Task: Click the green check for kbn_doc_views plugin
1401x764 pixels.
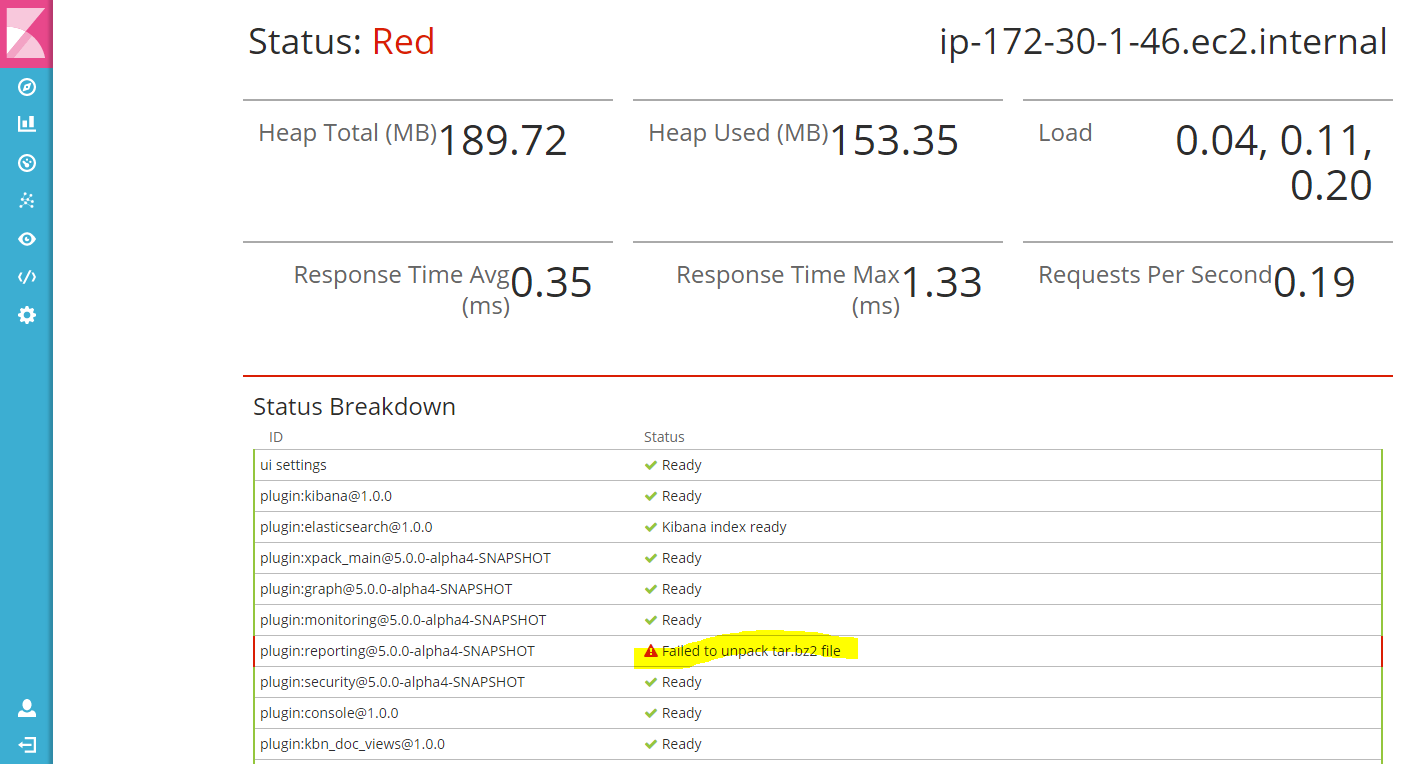Action: point(651,744)
